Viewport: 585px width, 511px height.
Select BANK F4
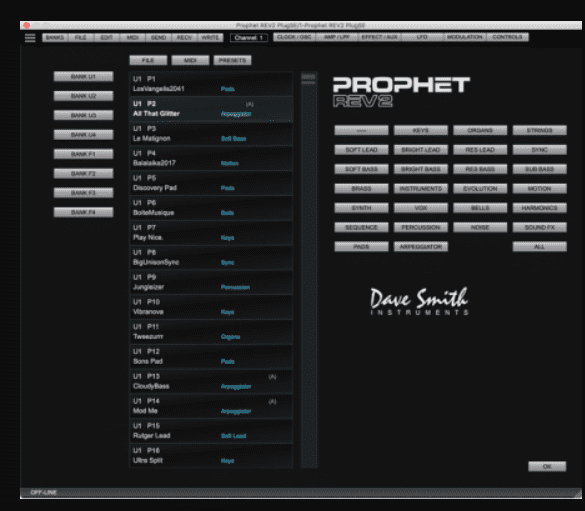tap(84, 212)
